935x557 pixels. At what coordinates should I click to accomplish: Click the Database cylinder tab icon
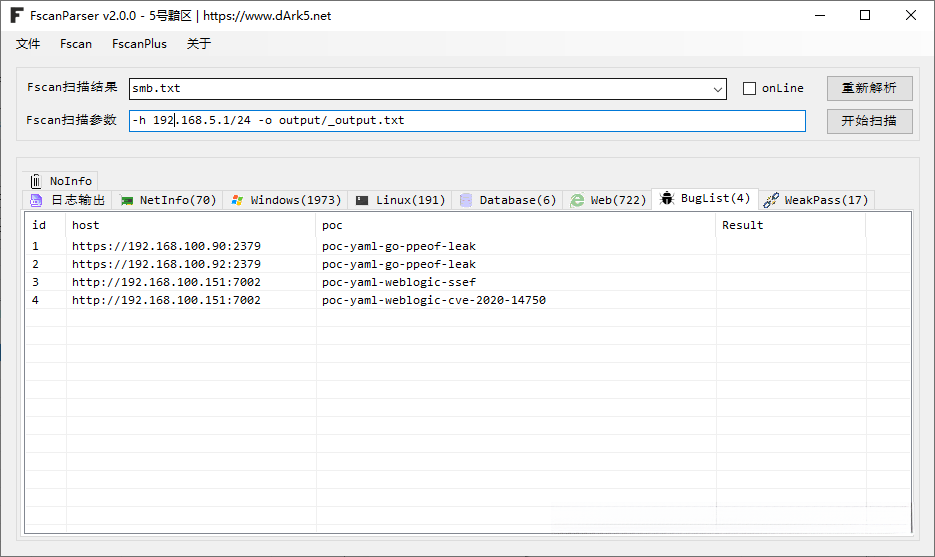pyautogui.click(x=466, y=200)
